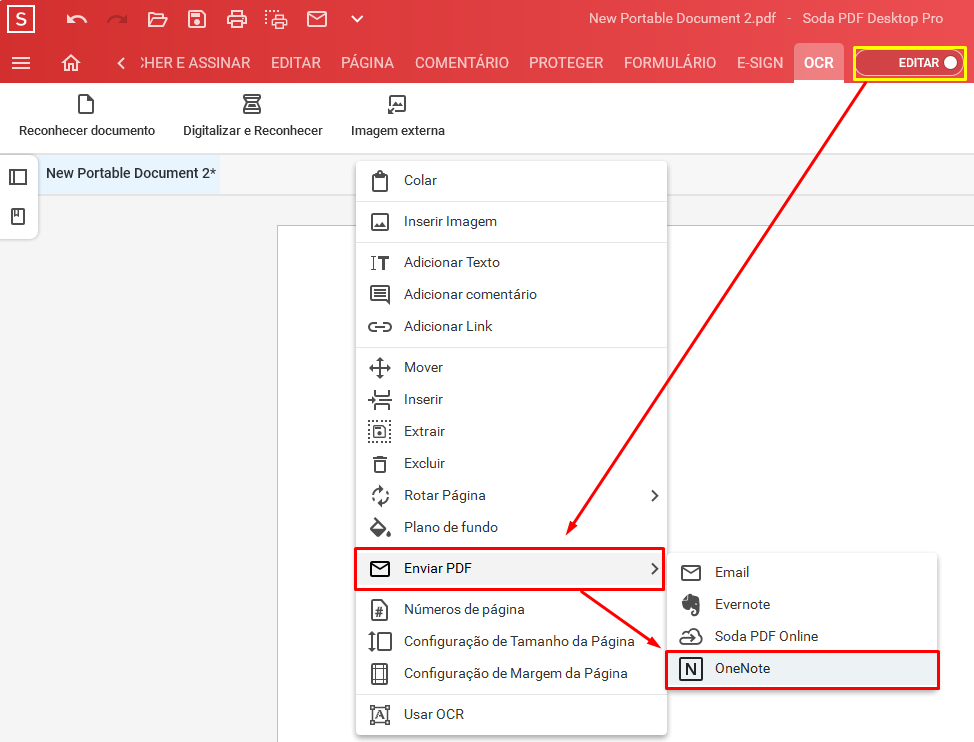This screenshot has width=974, height=742.
Task: Open Enviar PDF menu entry
Action: [510, 568]
